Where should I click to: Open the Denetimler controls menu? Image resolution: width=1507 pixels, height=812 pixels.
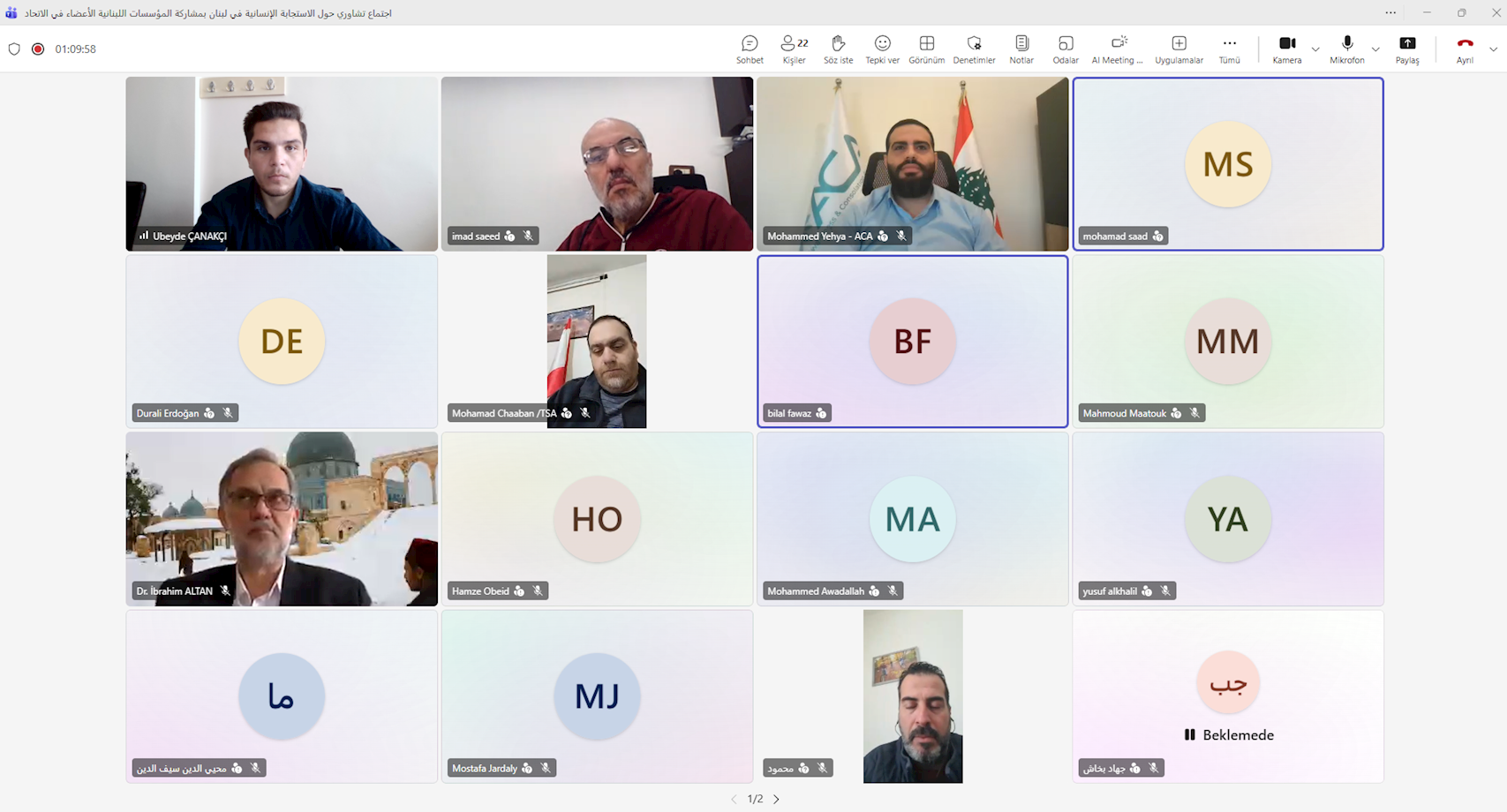[x=974, y=49]
